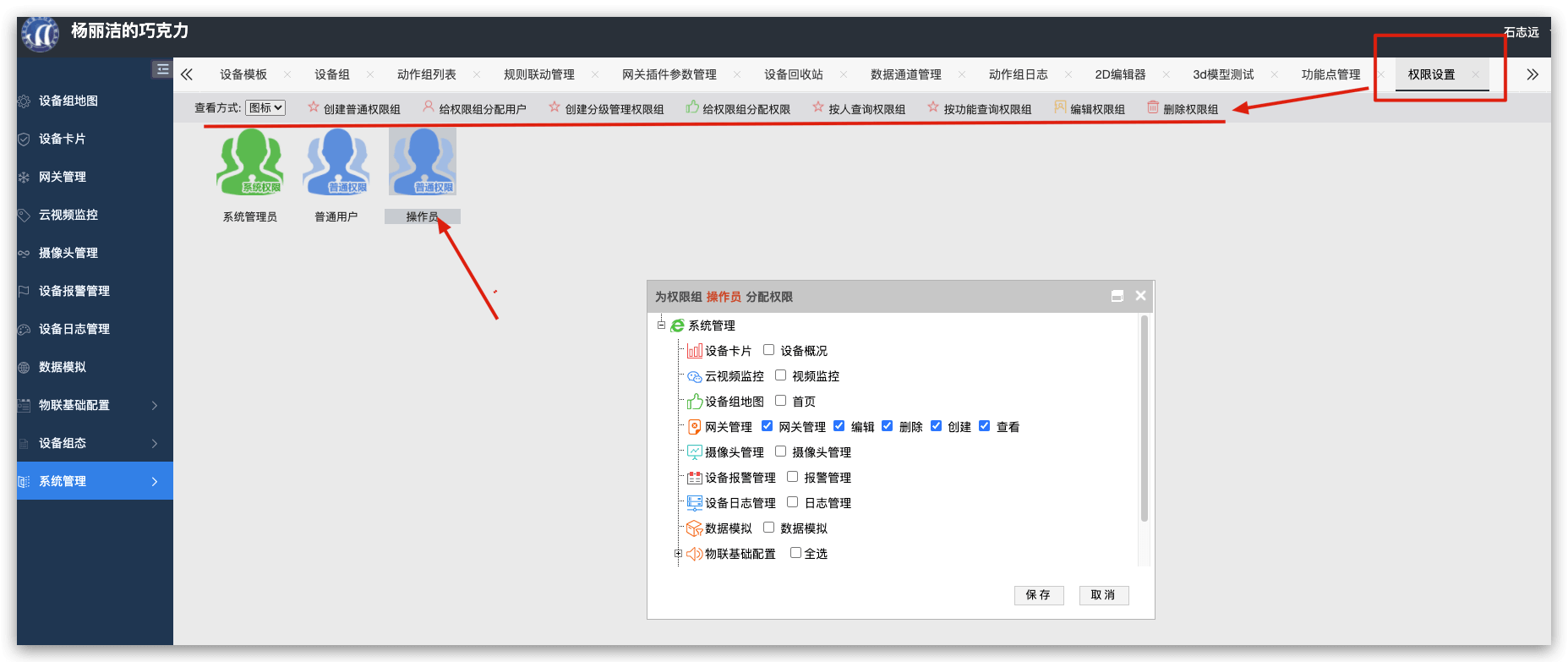Select 网关管理 tree row label
Image resolution: width=1568 pixels, height=662 pixels.
[x=729, y=427]
